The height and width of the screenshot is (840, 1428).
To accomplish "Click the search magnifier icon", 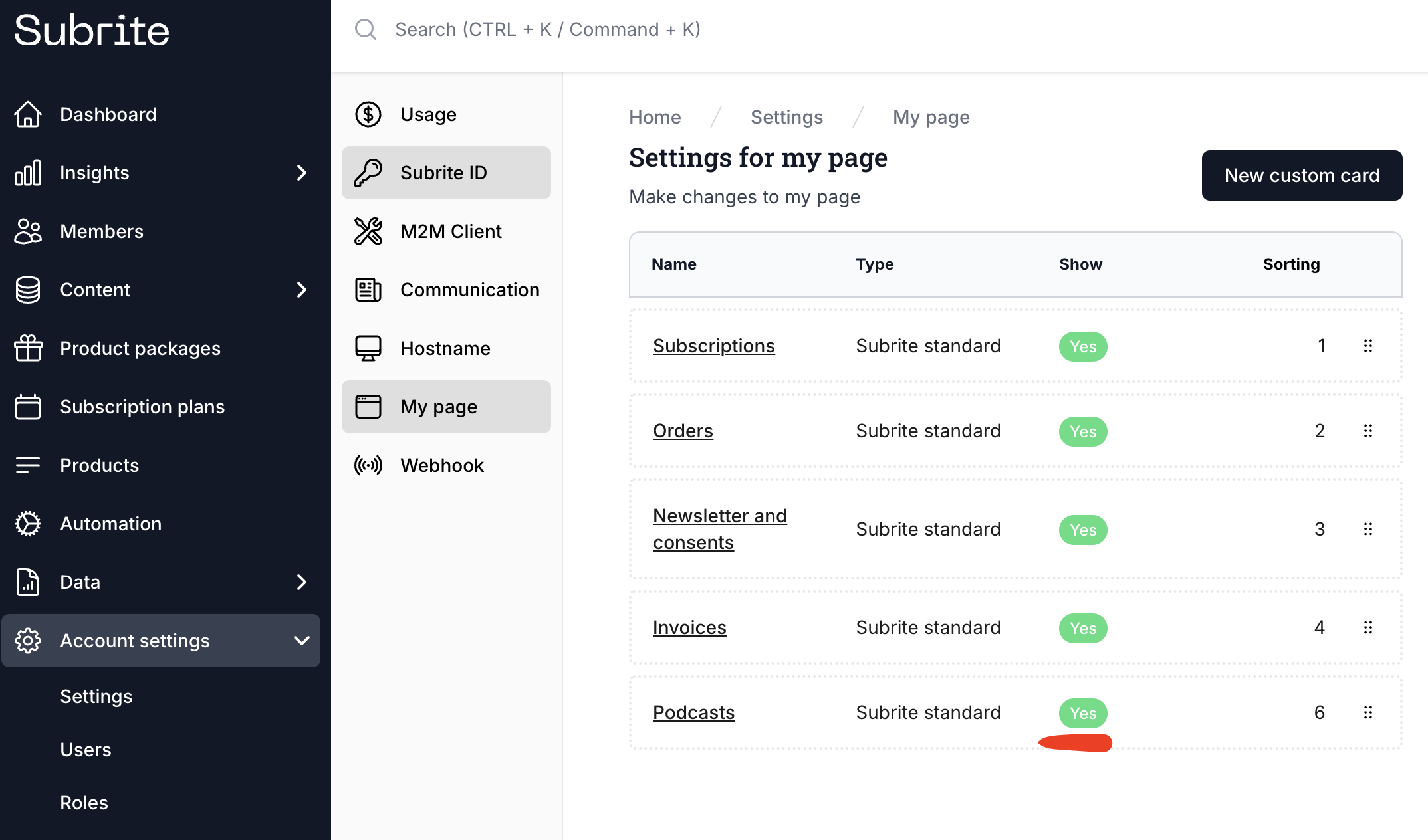I will pyautogui.click(x=366, y=29).
